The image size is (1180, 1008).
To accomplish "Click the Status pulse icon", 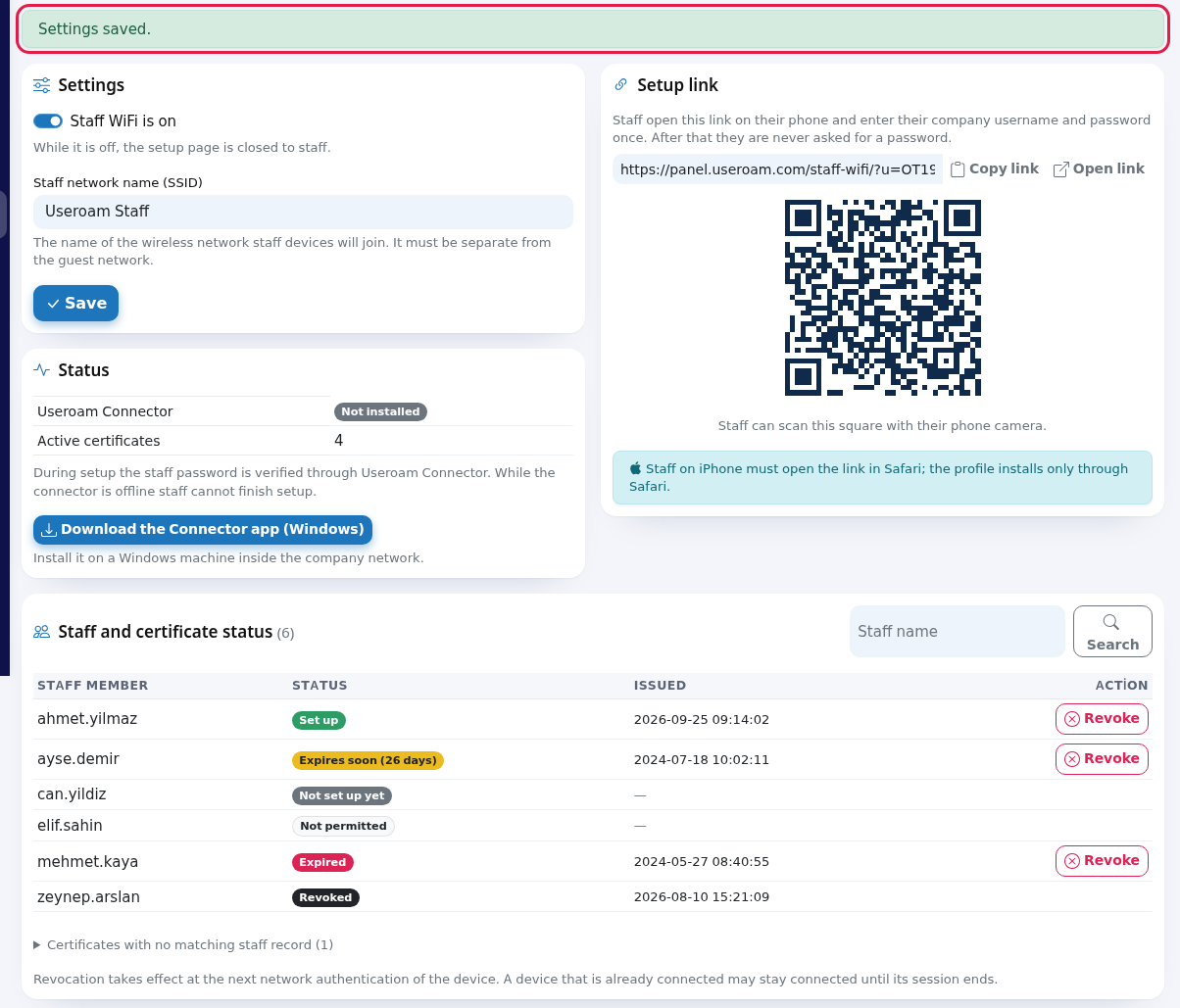I will (x=41, y=370).
